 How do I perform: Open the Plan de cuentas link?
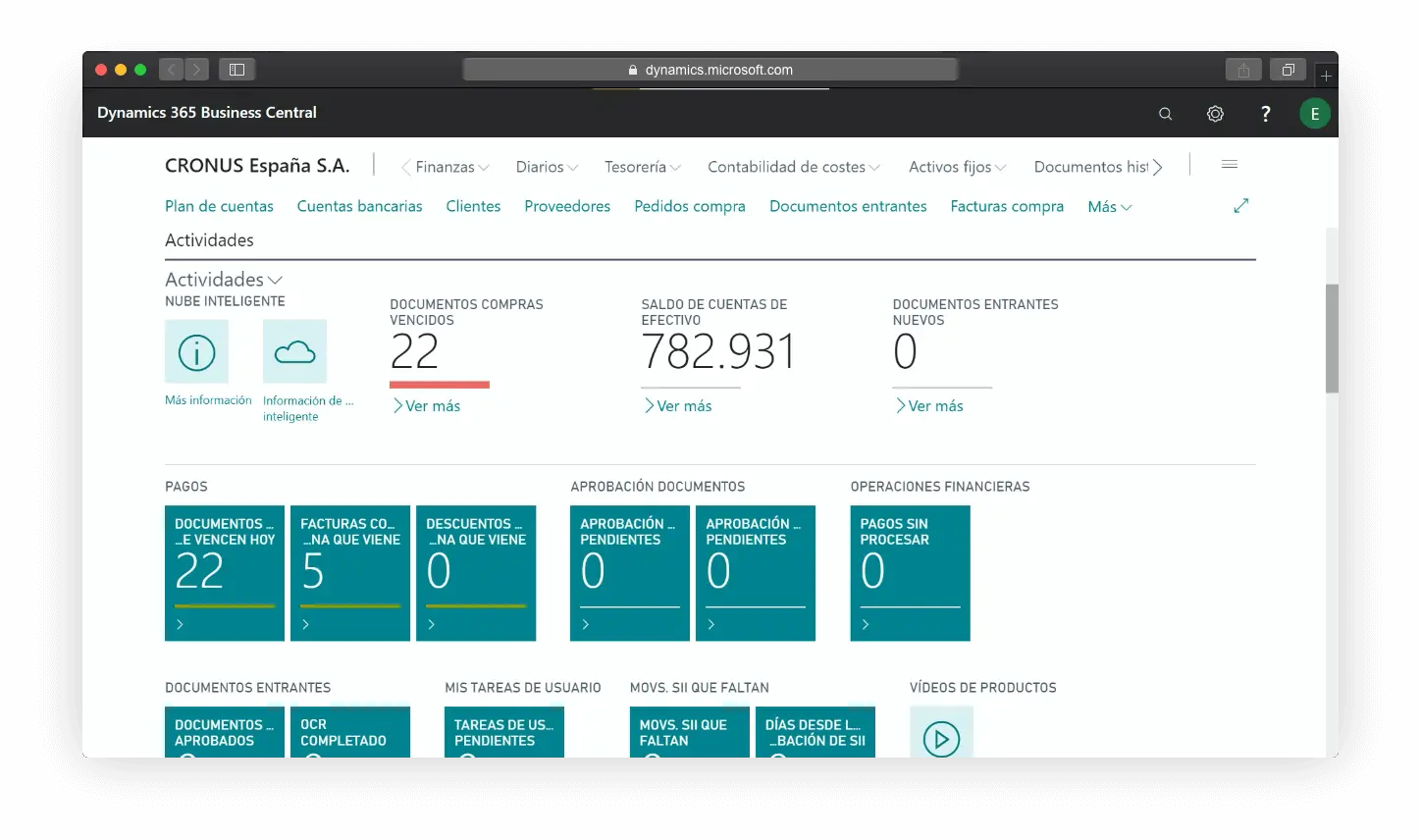click(x=219, y=207)
